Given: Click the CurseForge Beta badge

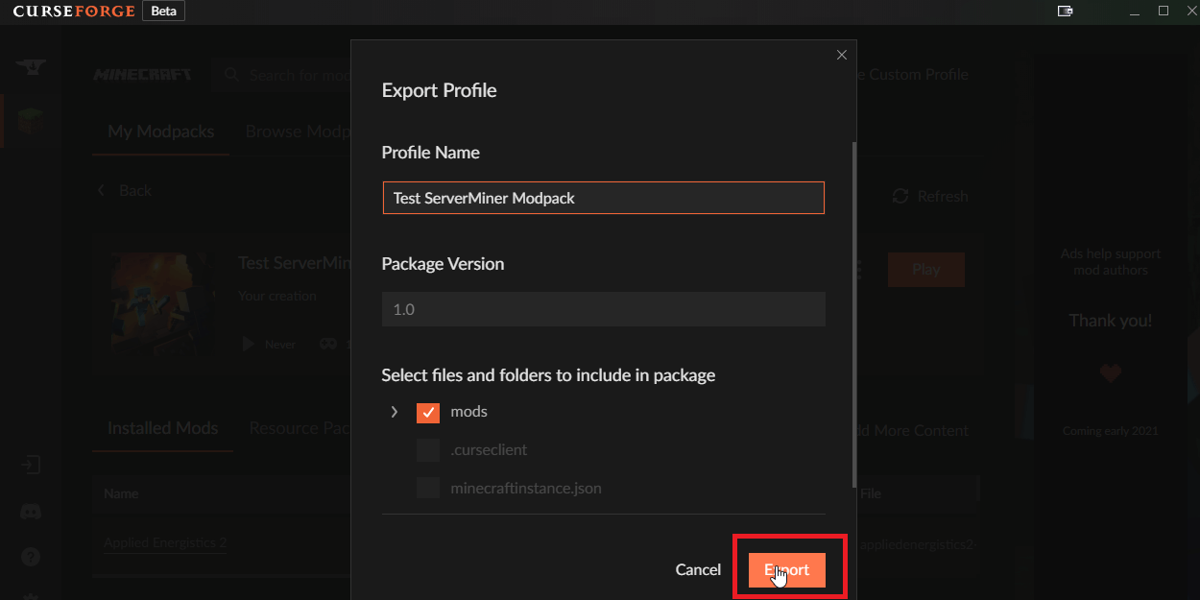Looking at the screenshot, I should 162,11.
